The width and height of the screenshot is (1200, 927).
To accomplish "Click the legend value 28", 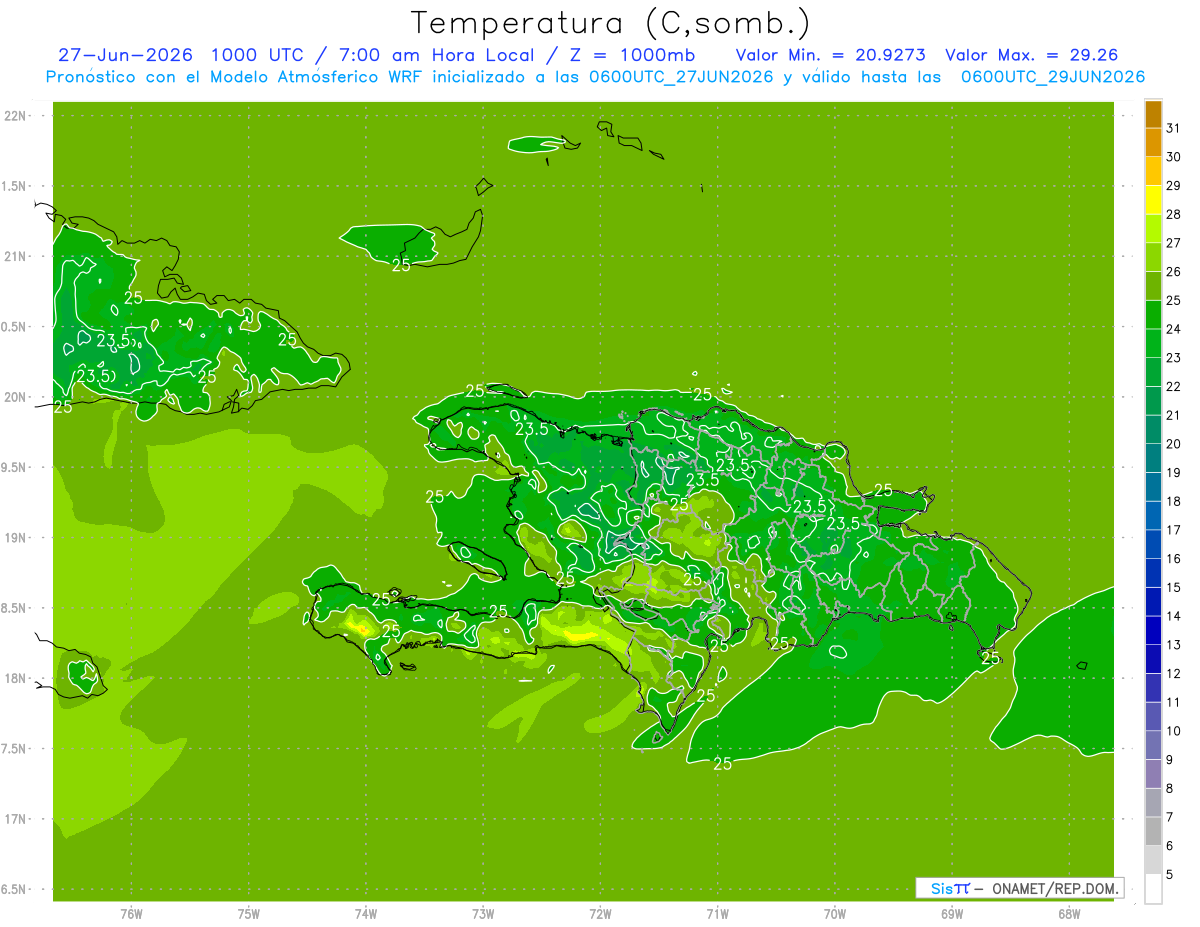I will 1174,214.
